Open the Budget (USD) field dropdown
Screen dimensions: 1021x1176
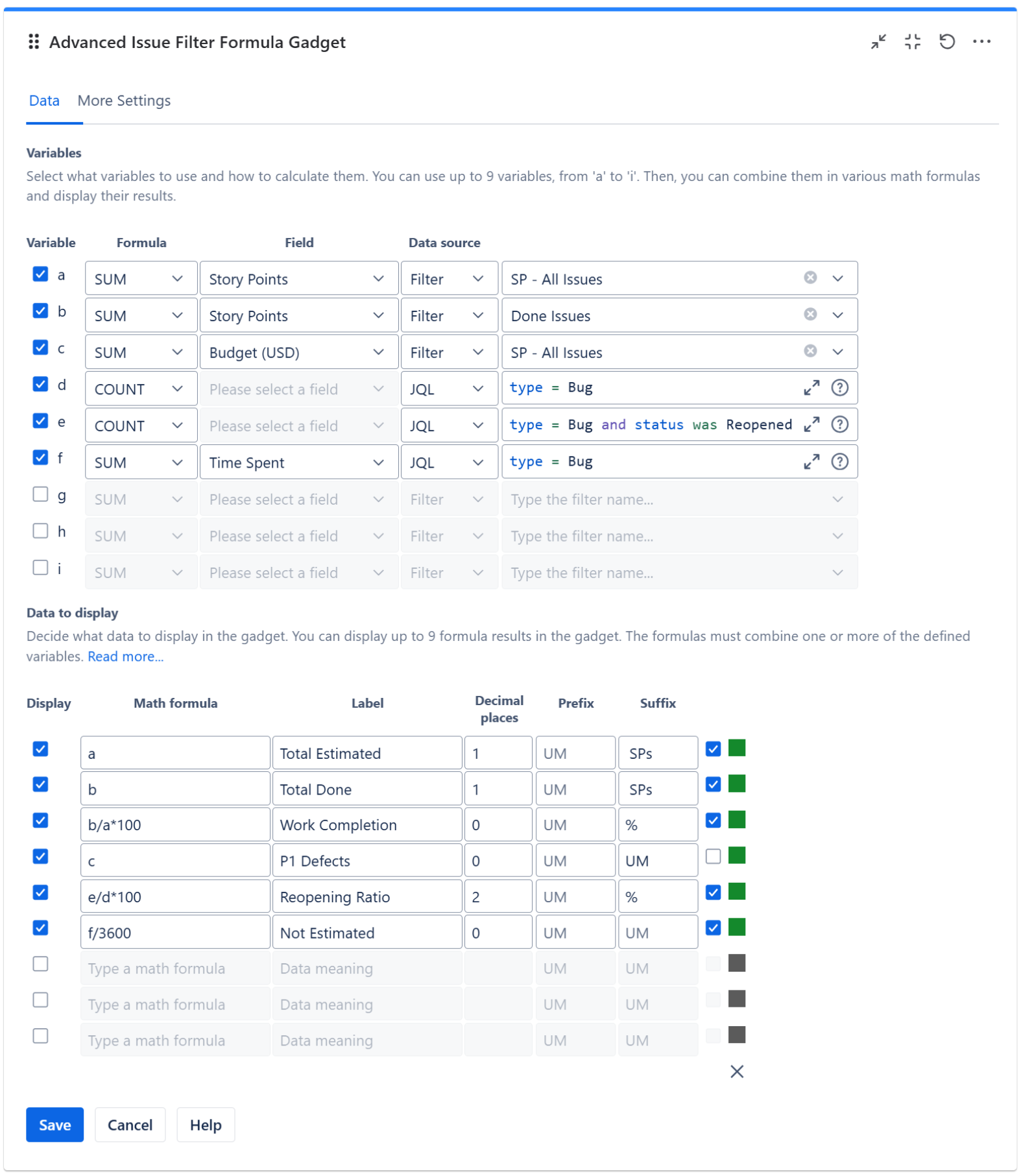click(298, 352)
